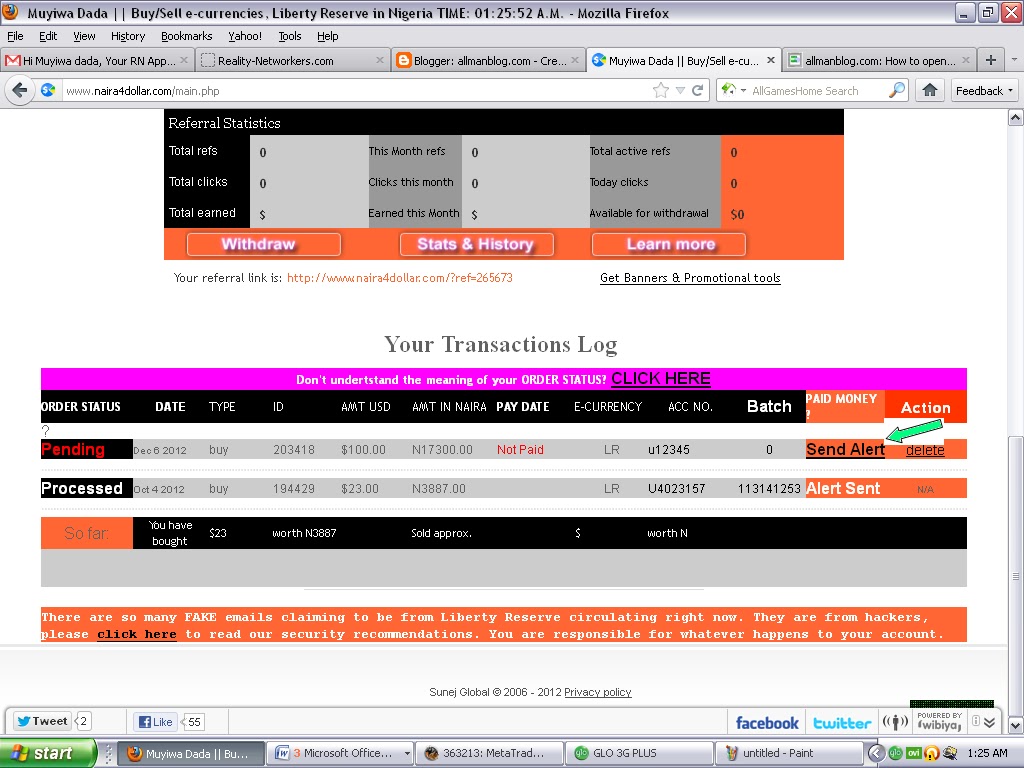Click the Learn more button
Image resolution: width=1024 pixels, height=768 pixels.
[669, 244]
